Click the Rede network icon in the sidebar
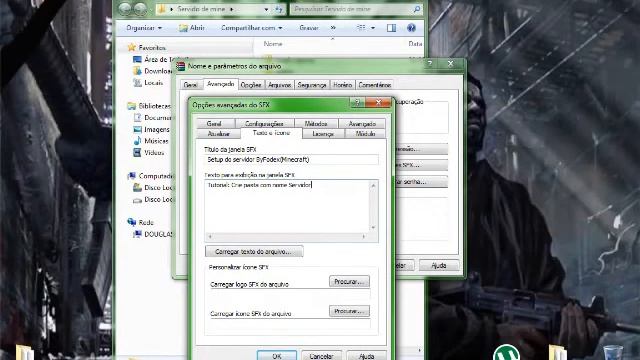640x360 pixels. point(131,222)
